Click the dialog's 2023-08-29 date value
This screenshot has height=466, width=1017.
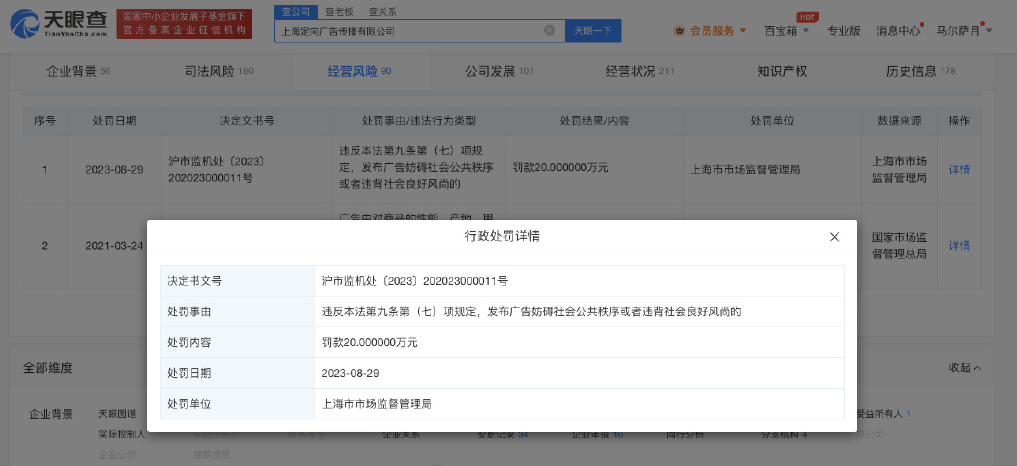click(x=350, y=373)
